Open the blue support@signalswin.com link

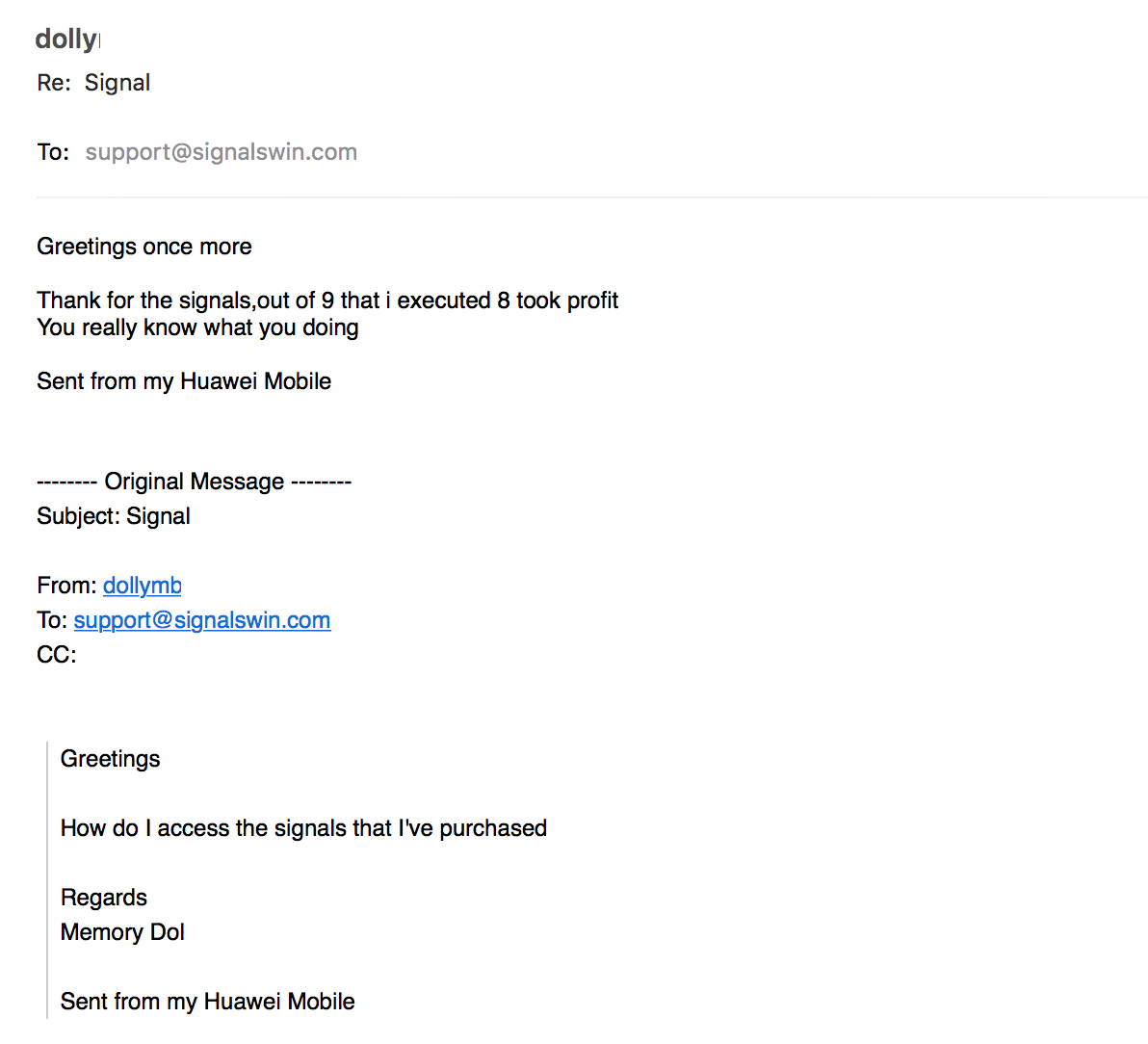(202, 620)
